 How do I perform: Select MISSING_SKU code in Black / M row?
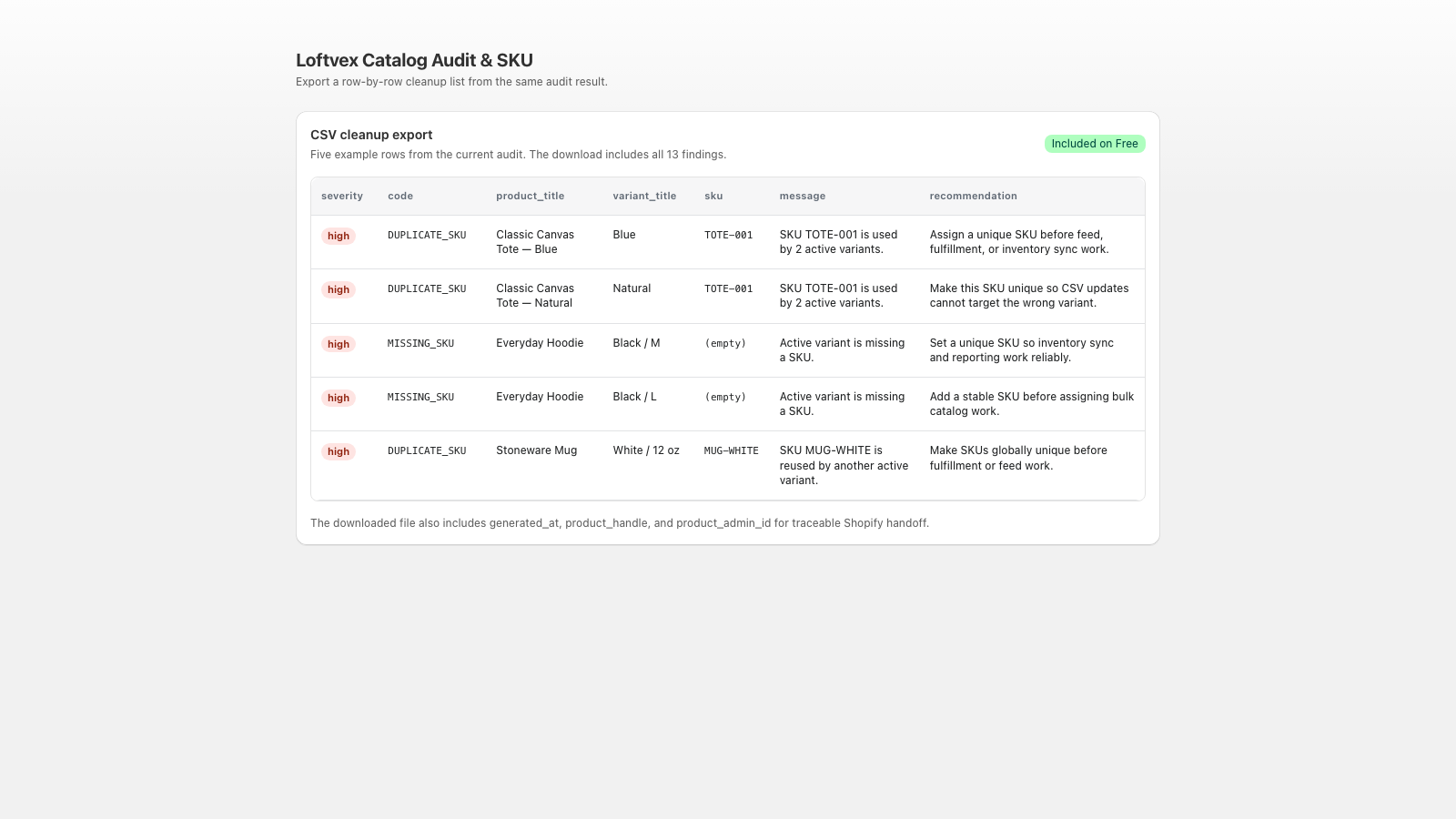(x=420, y=343)
